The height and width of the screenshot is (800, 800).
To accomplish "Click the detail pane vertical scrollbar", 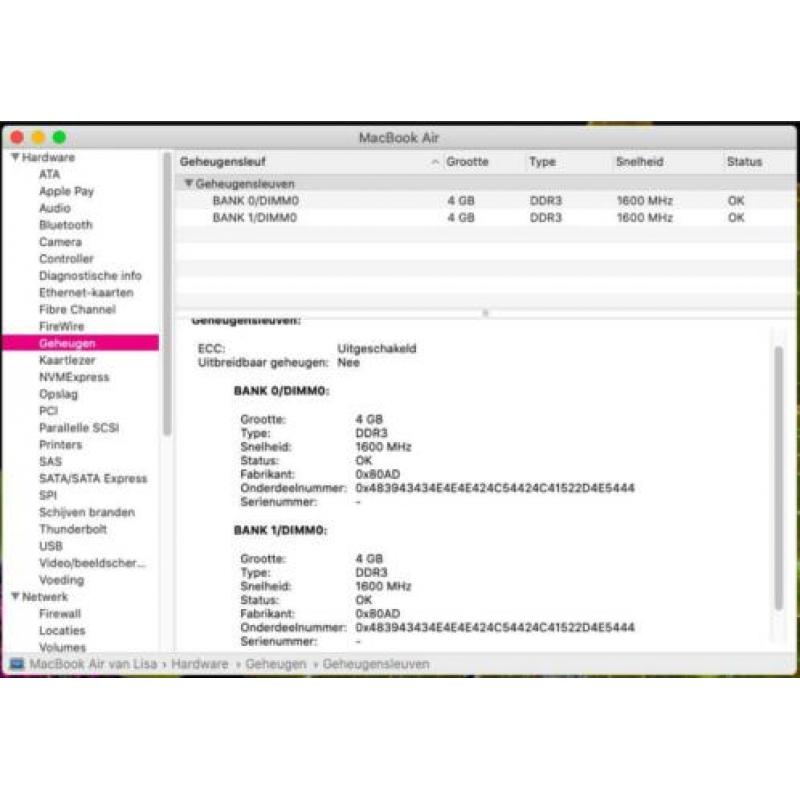I will [x=778, y=477].
